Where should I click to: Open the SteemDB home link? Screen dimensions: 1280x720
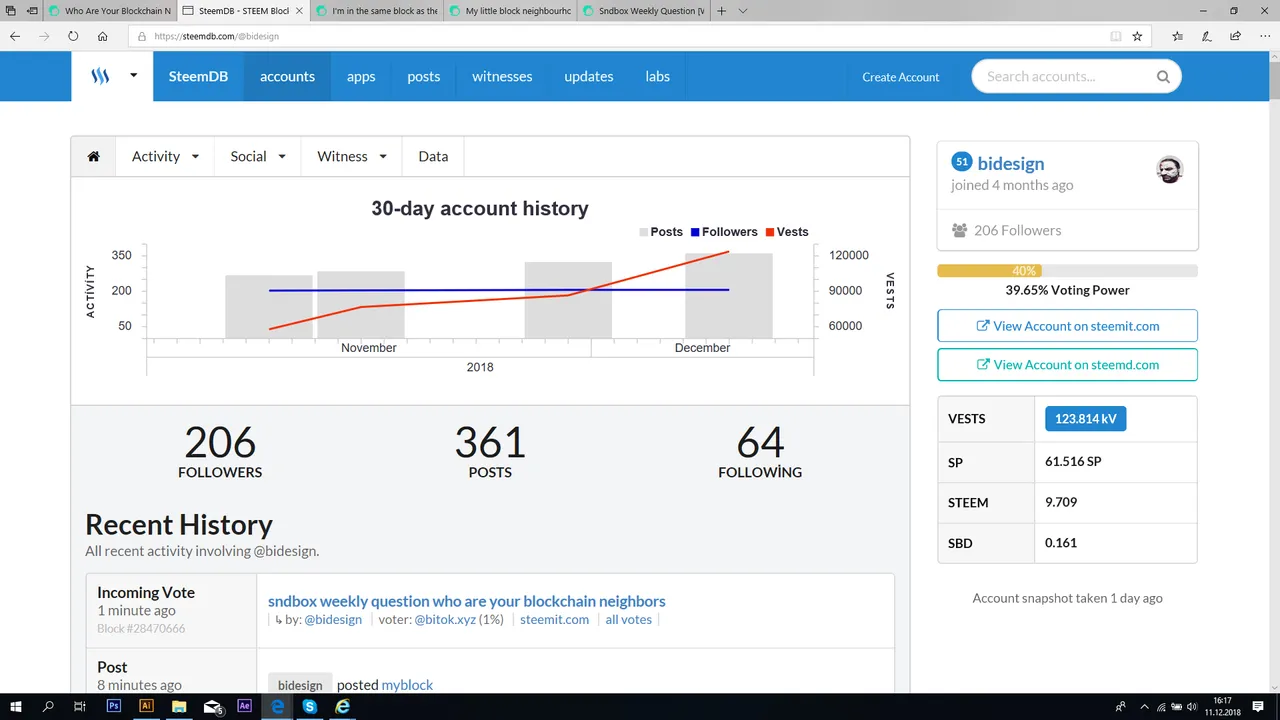[x=198, y=76]
